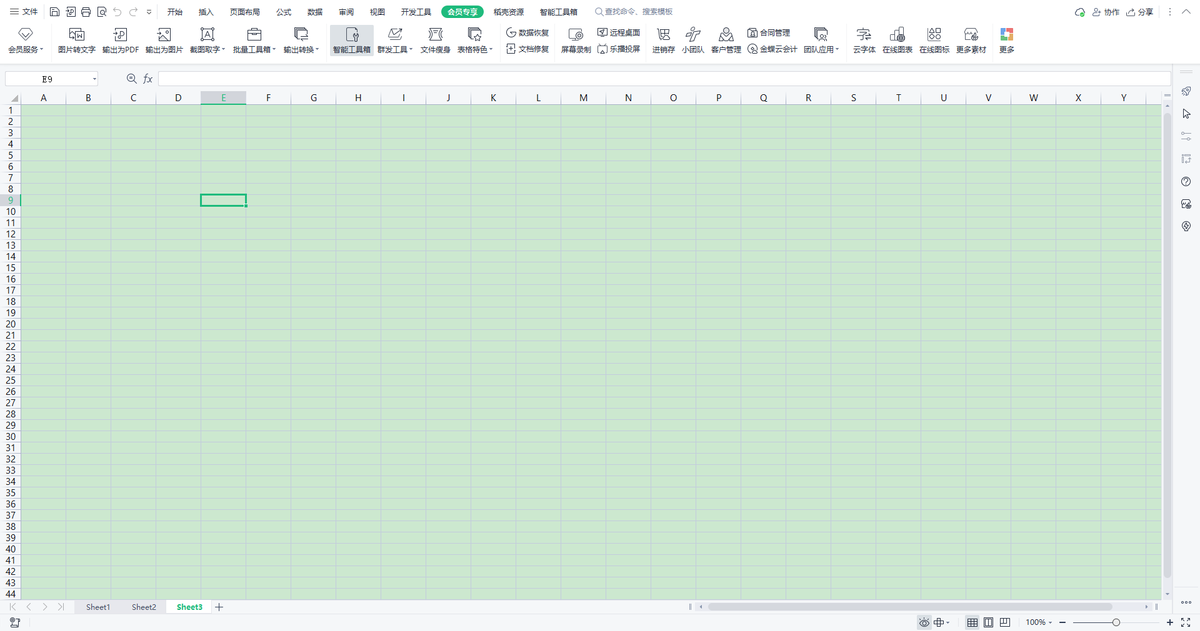Open the Name Box dropdown arrow

point(95,79)
